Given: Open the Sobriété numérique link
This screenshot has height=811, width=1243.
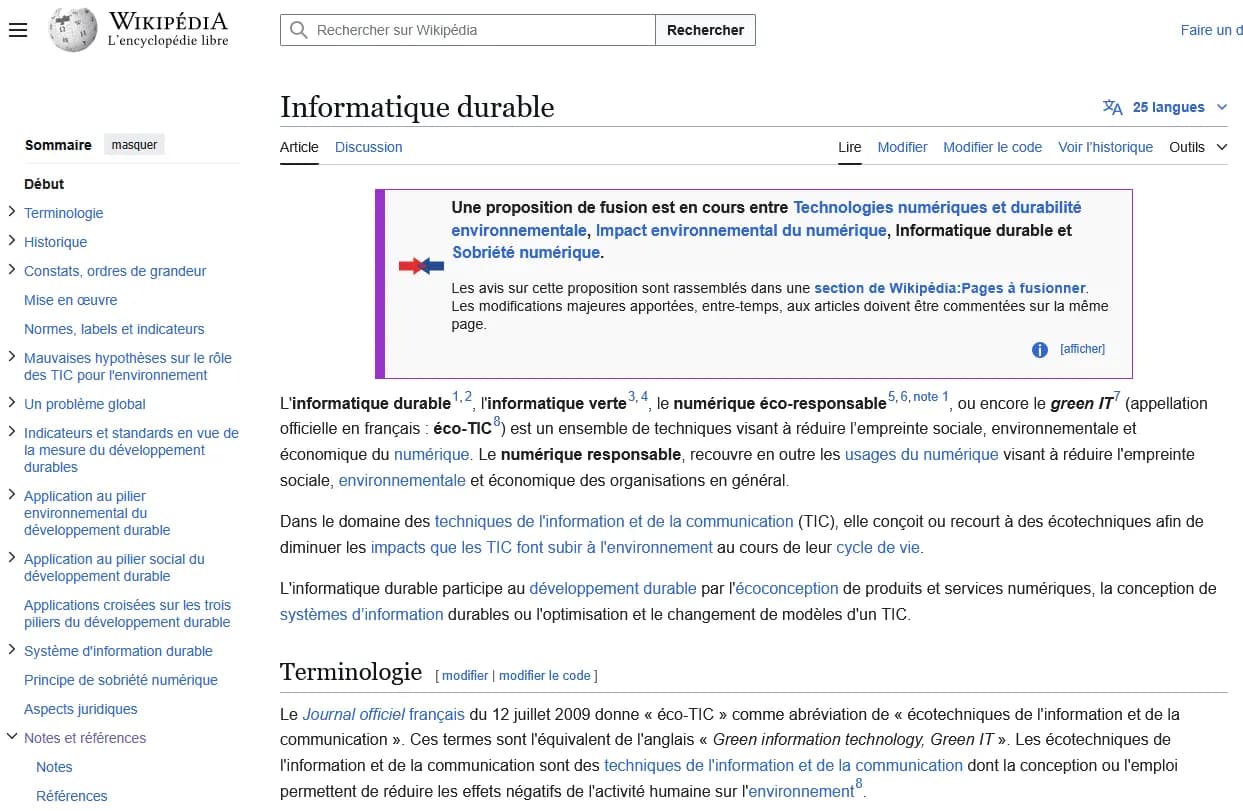Looking at the screenshot, I should coord(526,252).
